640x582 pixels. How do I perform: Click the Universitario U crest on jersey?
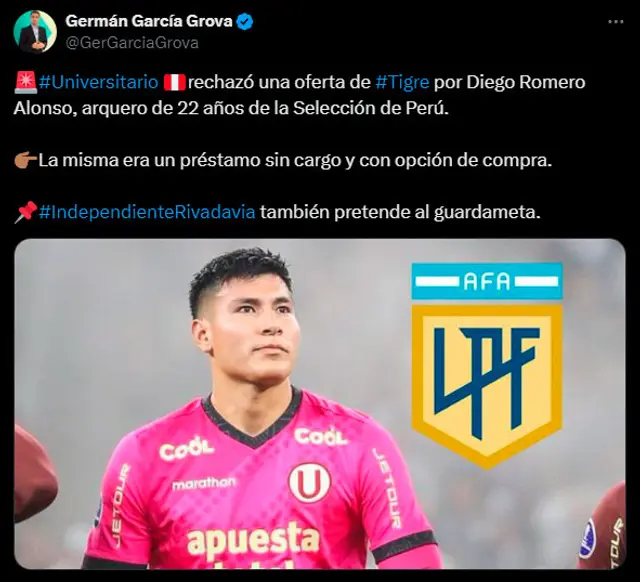click(309, 482)
